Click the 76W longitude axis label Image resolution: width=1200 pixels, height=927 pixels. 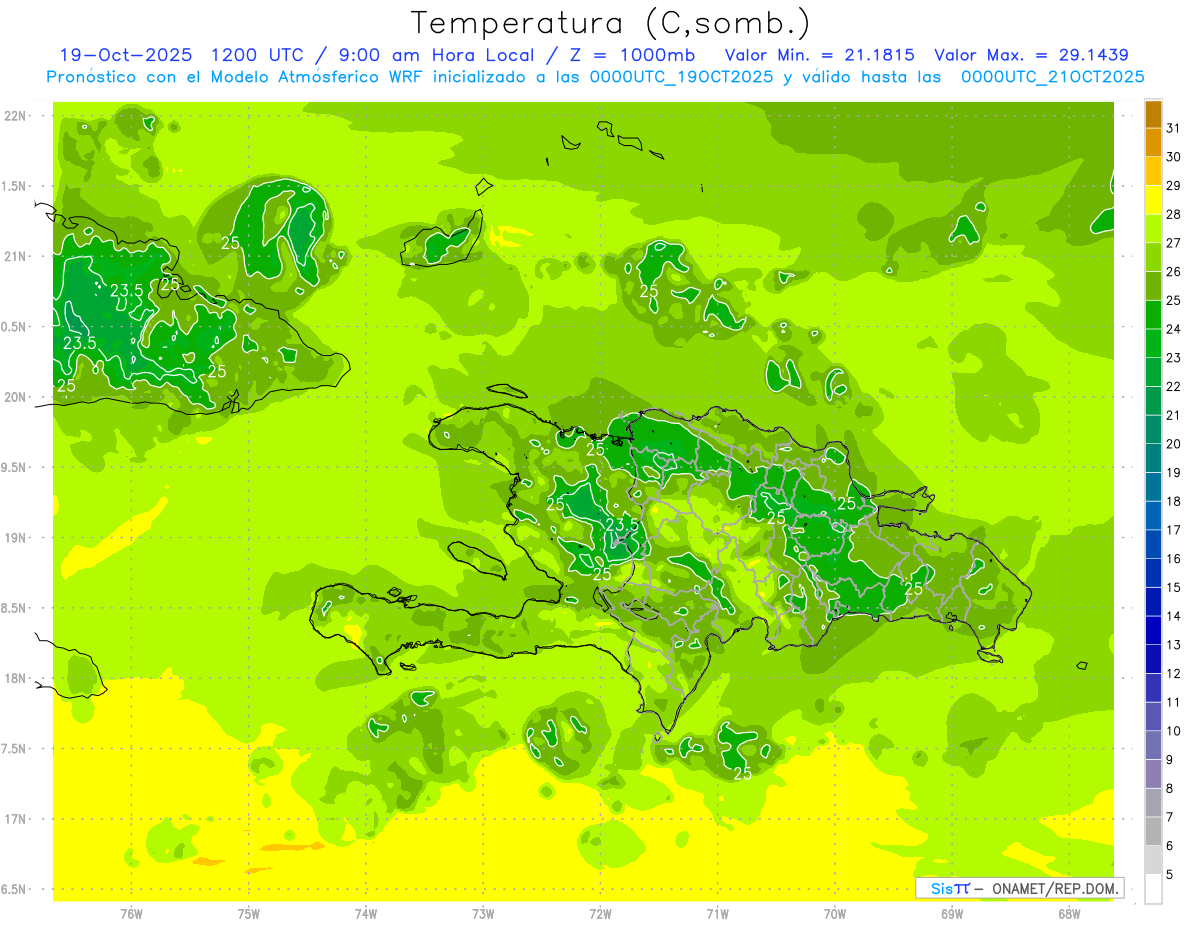[131, 914]
